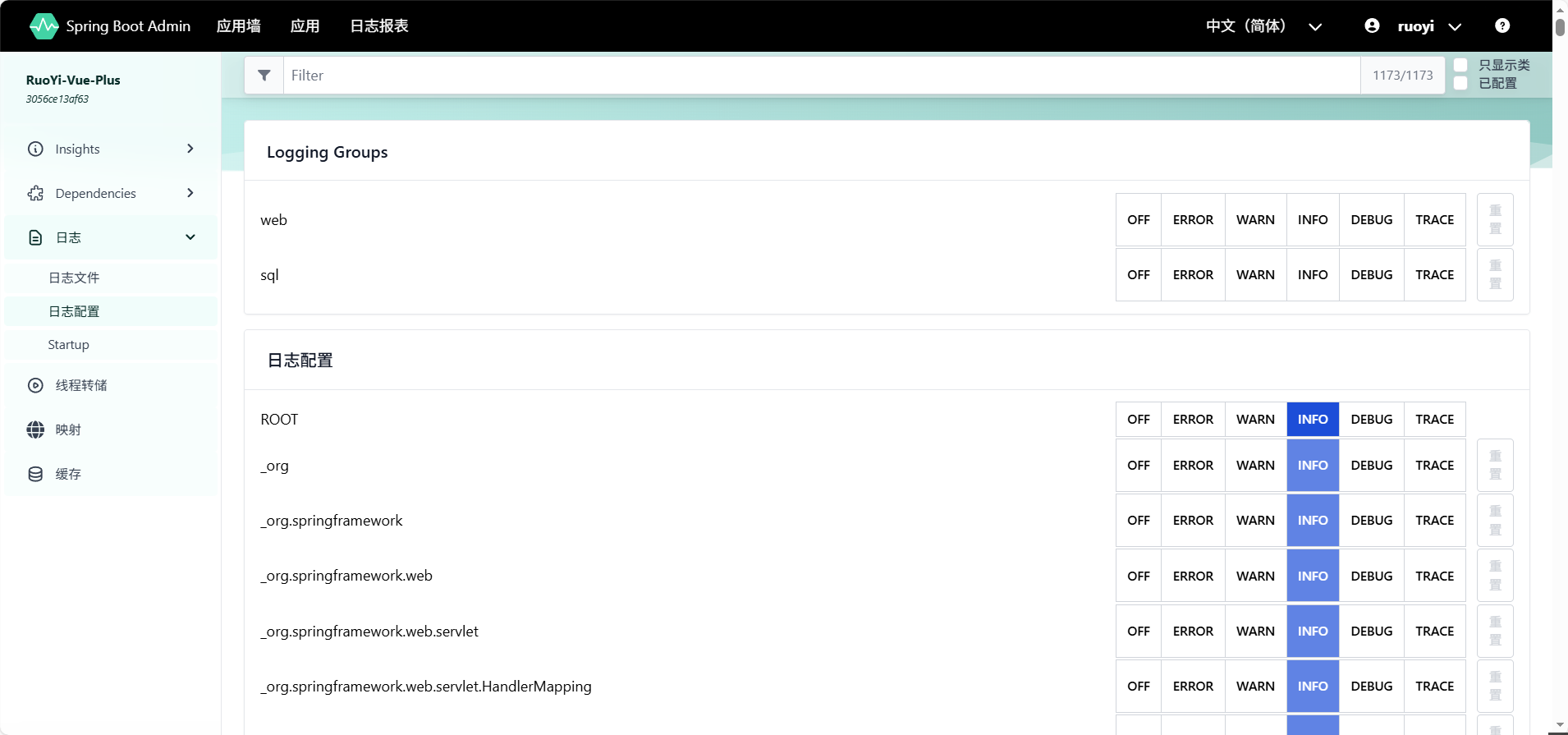Open the 中文（简体）language dropdown
The image size is (1568, 735).
click(1263, 26)
